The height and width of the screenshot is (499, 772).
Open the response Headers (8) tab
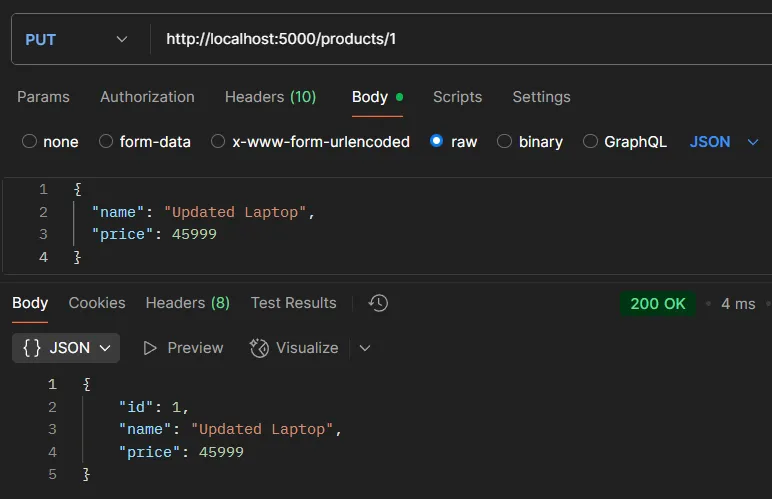pyautogui.click(x=188, y=303)
